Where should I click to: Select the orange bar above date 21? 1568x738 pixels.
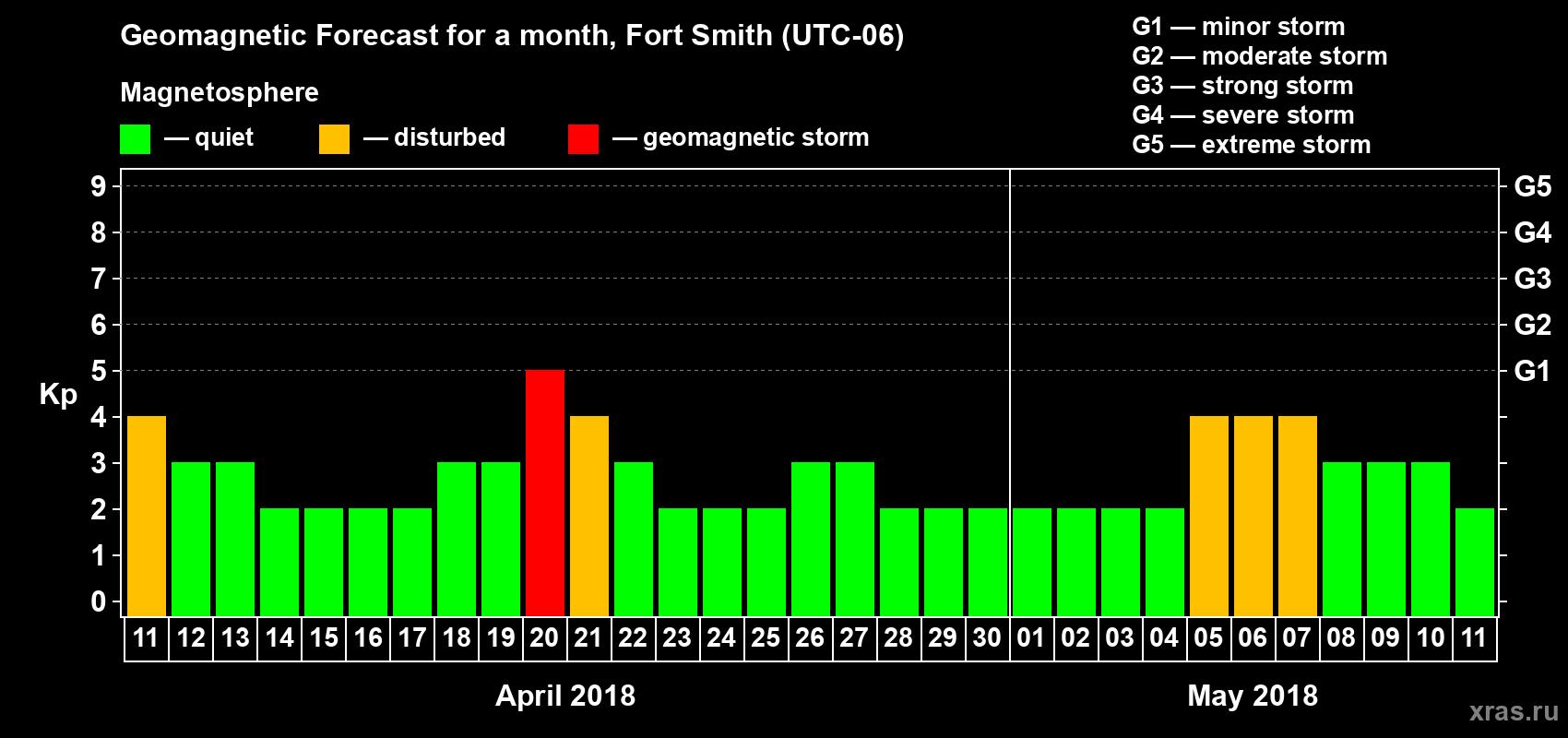(x=589, y=516)
